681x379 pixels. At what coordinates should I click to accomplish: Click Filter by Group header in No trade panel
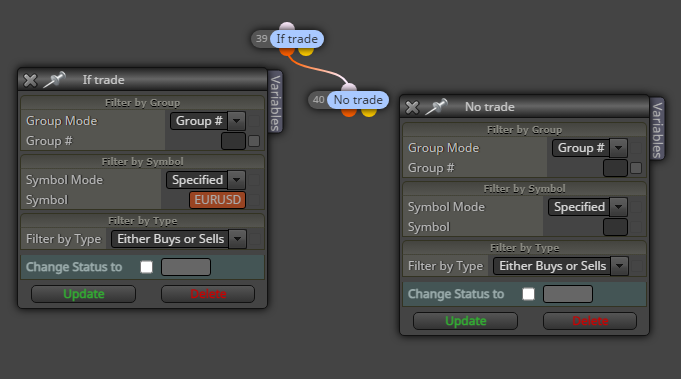point(524,130)
